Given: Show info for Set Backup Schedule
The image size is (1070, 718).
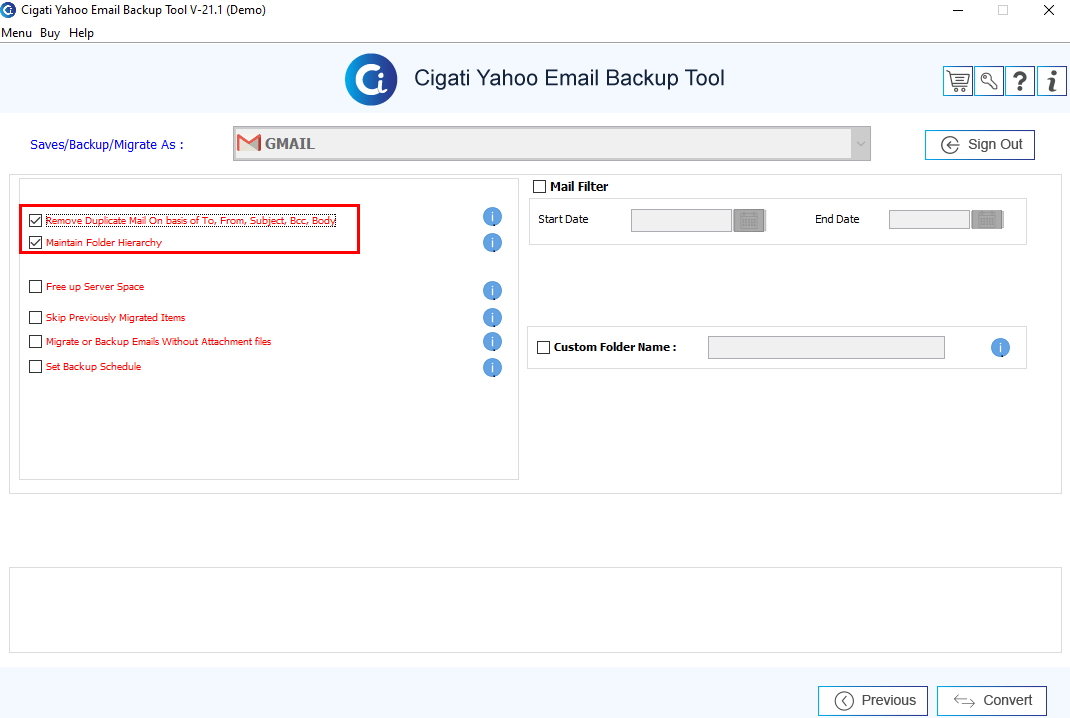Looking at the screenshot, I should 492,368.
